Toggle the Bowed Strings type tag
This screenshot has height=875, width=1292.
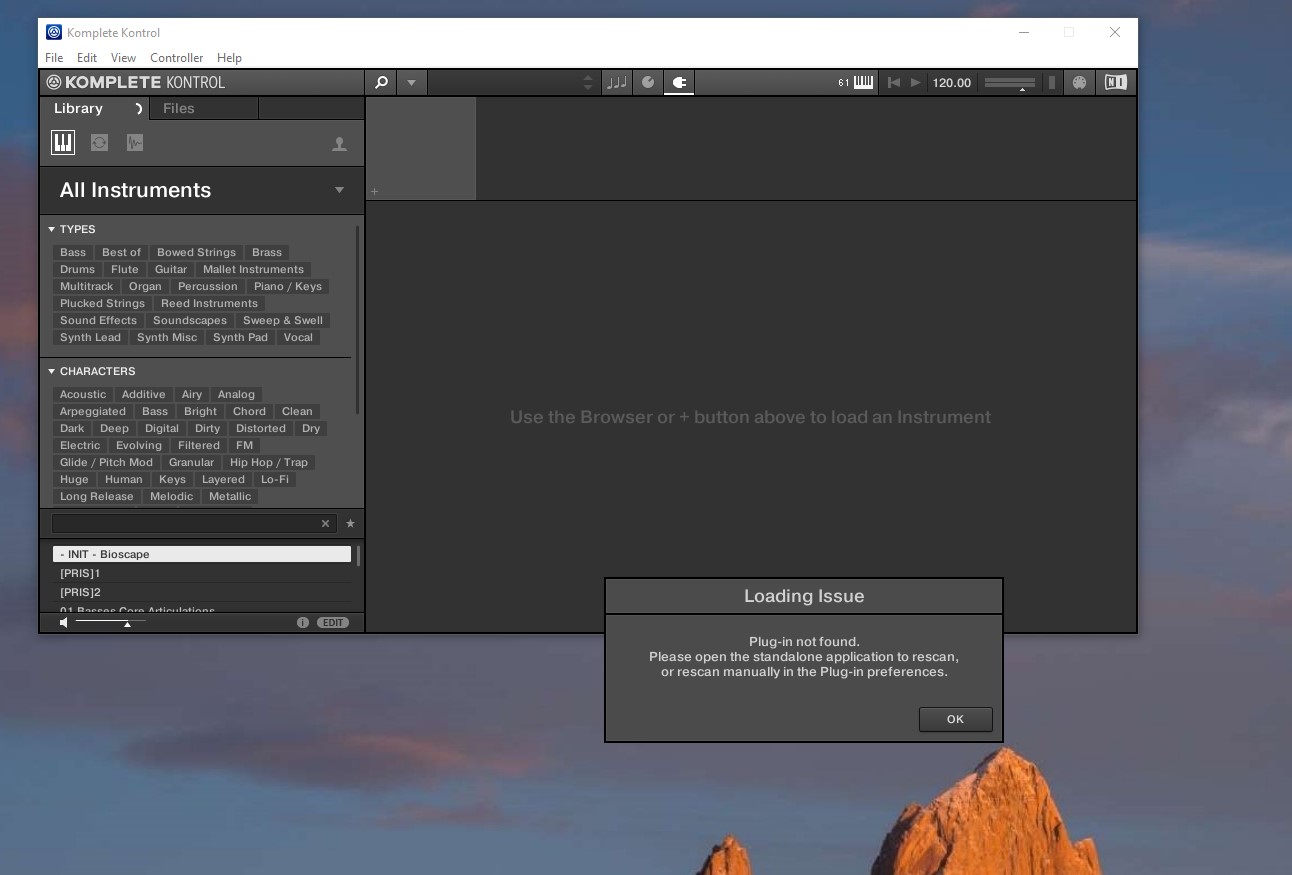[196, 252]
